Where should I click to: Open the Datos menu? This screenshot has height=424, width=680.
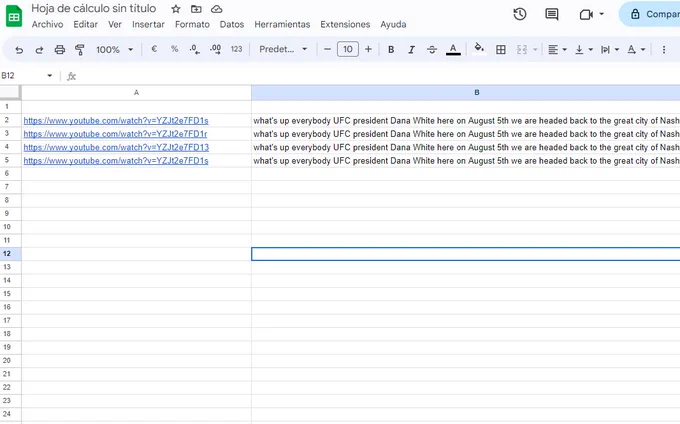click(x=232, y=24)
